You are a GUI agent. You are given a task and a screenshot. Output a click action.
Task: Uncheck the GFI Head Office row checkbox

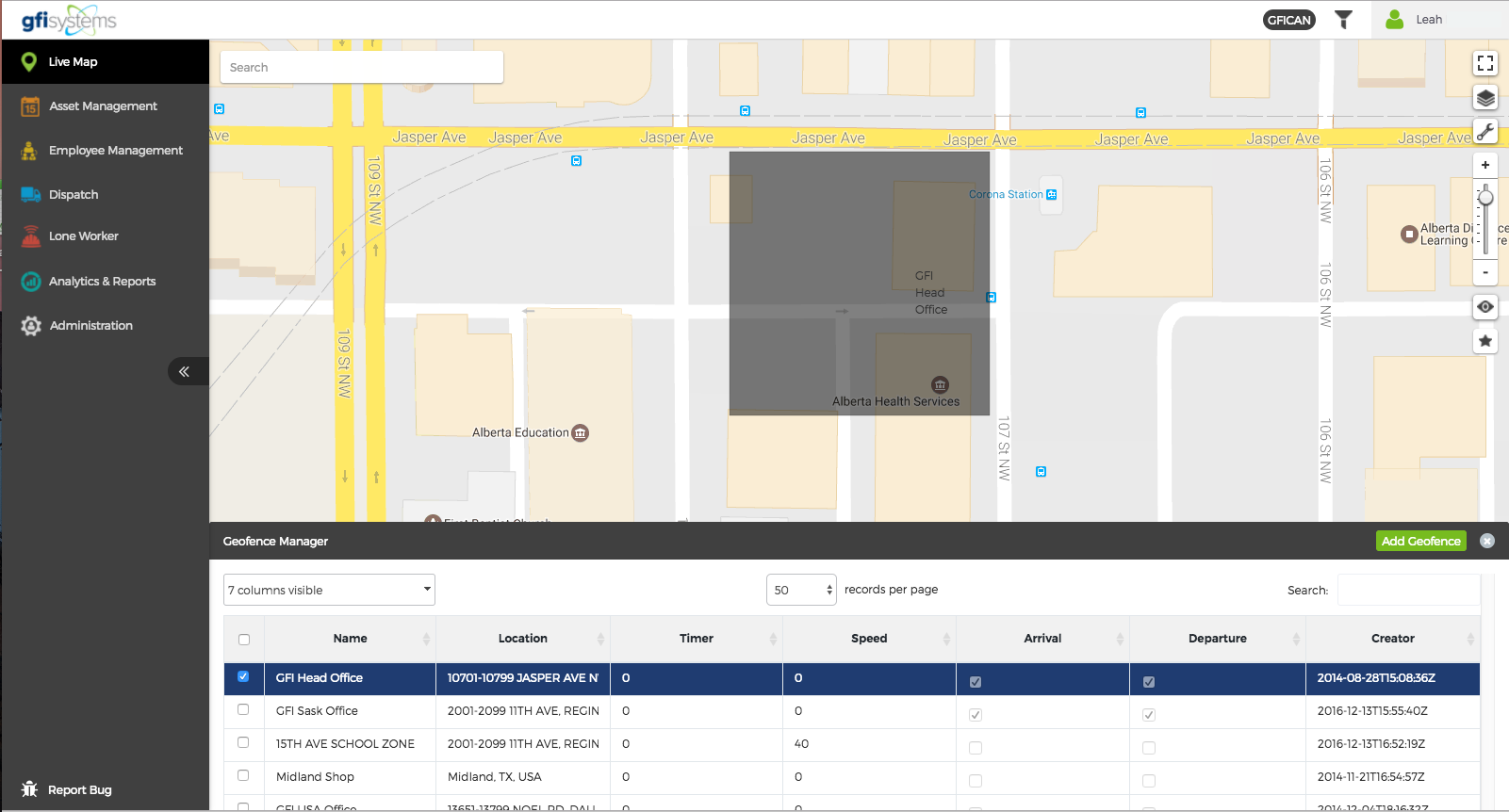(243, 676)
